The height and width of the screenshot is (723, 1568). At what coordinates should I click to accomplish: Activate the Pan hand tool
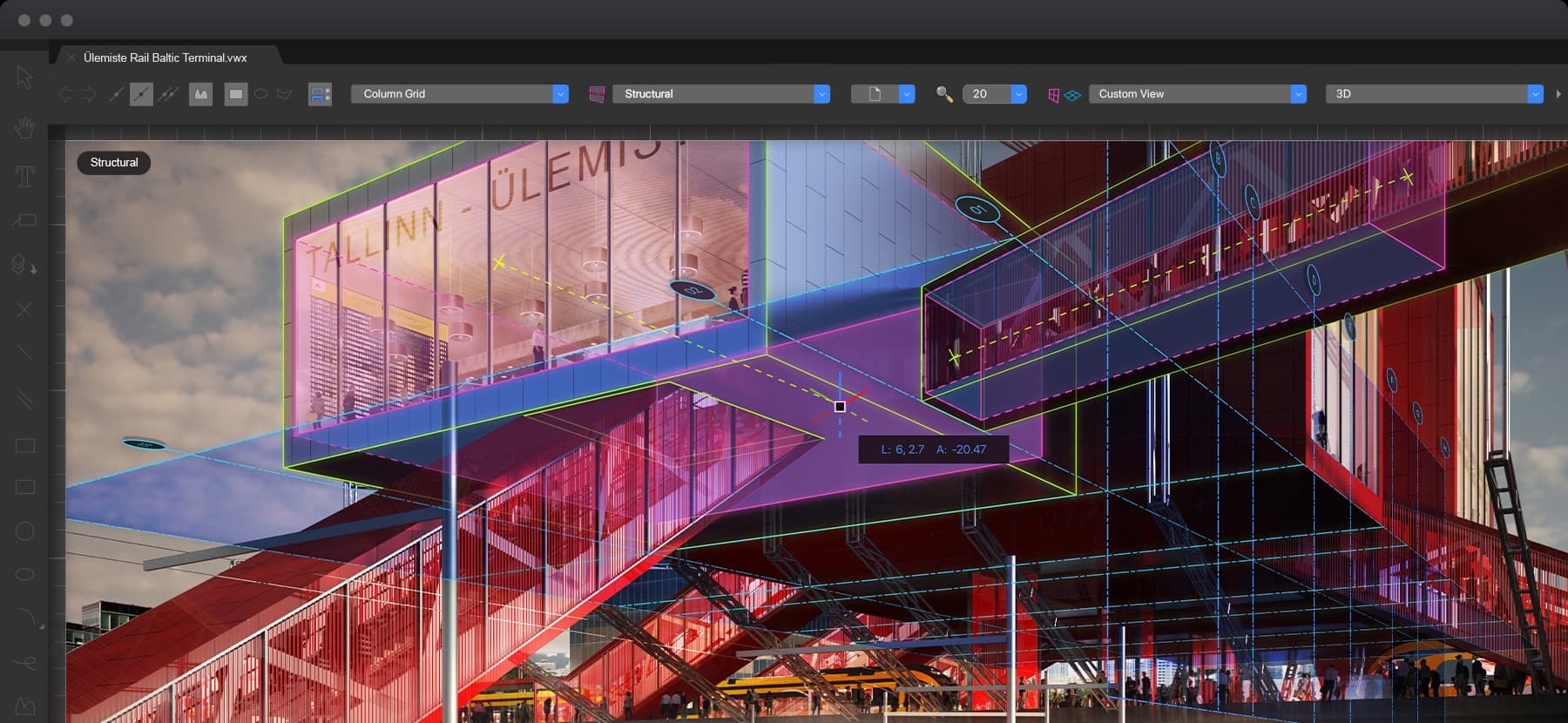(24, 128)
